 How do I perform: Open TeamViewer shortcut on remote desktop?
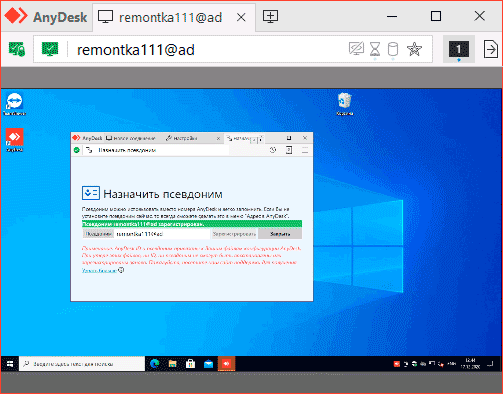click(14, 104)
